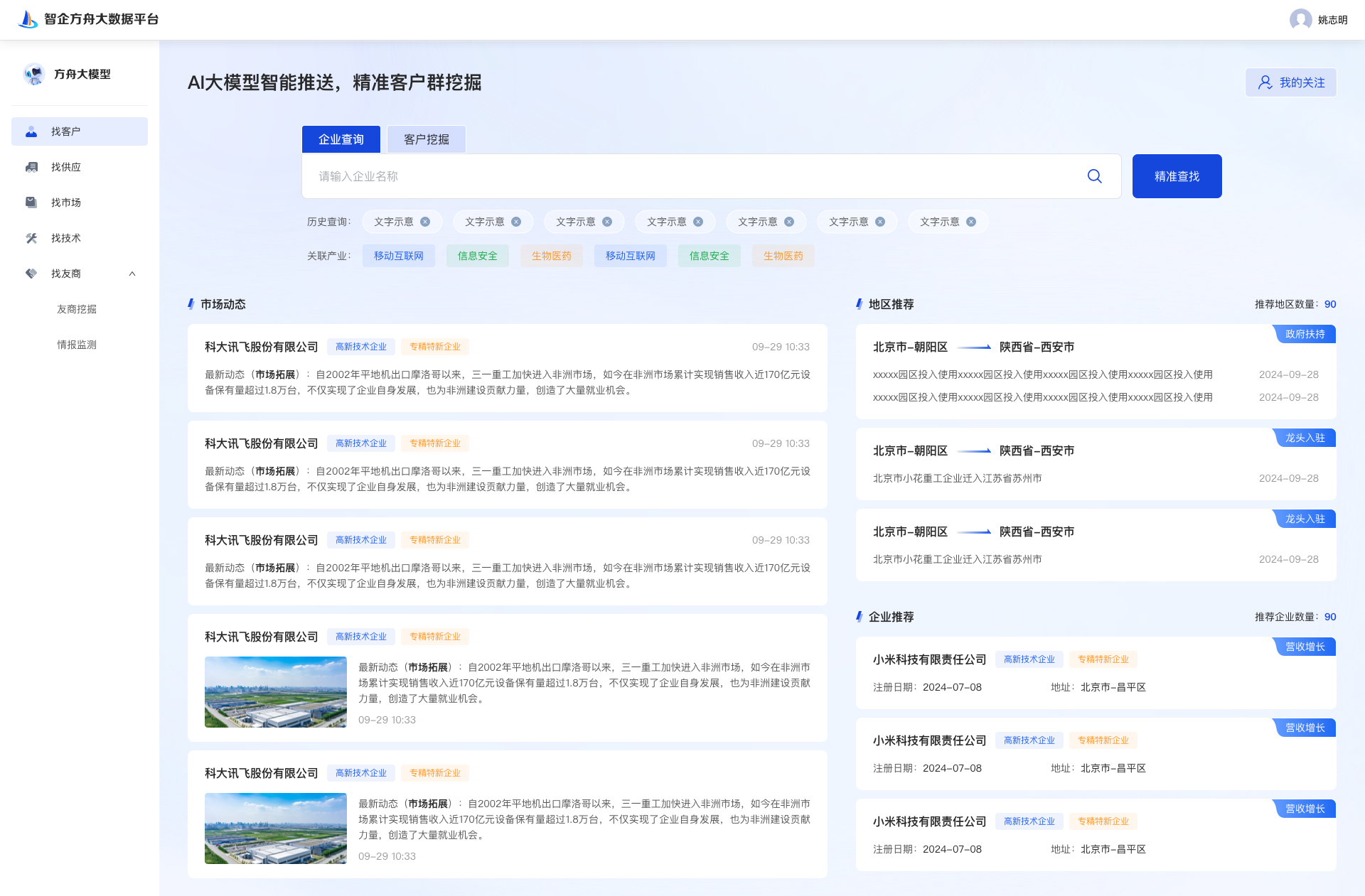Open 找客户 menu item
The width and height of the screenshot is (1365, 896).
coord(80,131)
